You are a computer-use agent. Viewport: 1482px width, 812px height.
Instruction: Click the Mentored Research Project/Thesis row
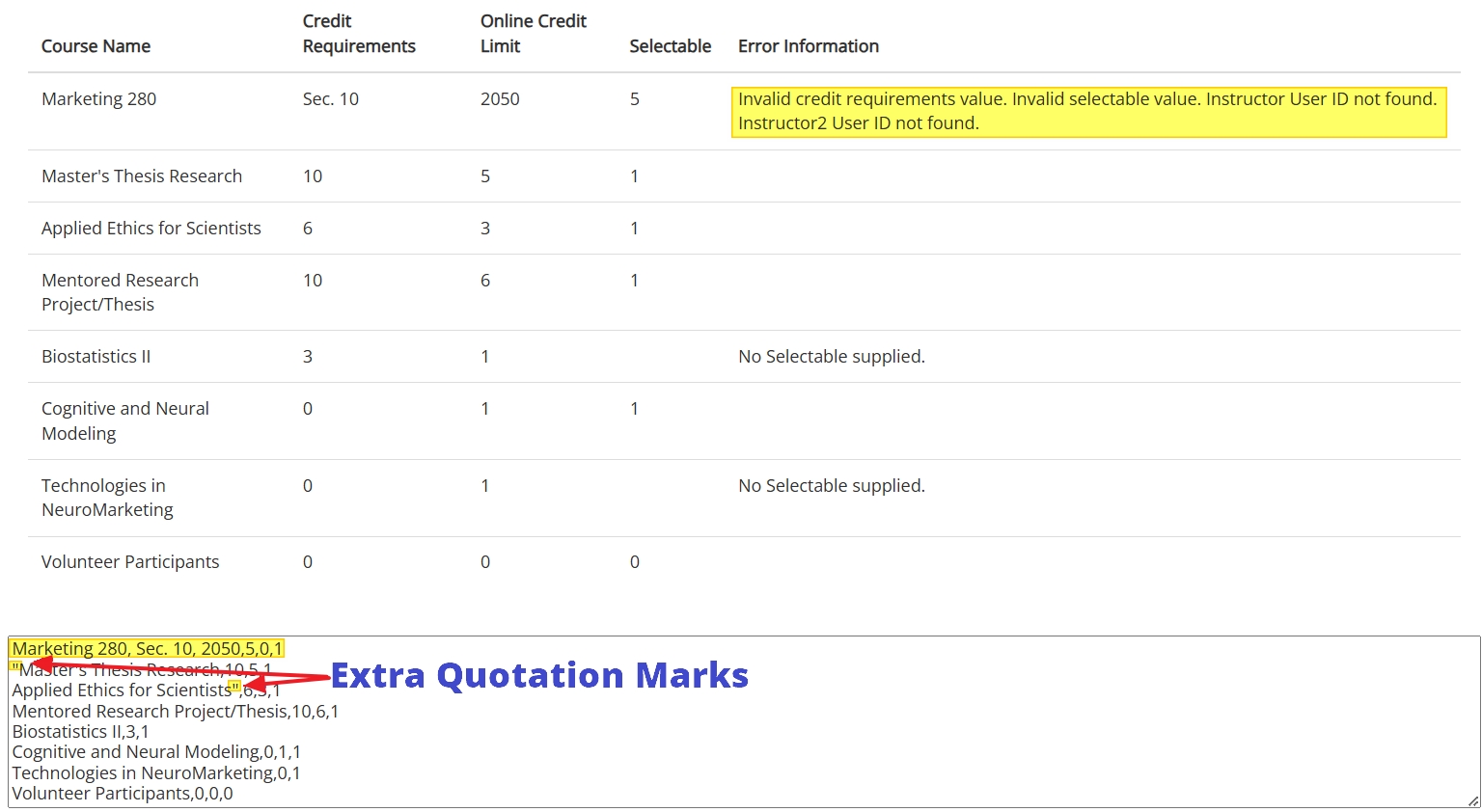click(x=744, y=292)
